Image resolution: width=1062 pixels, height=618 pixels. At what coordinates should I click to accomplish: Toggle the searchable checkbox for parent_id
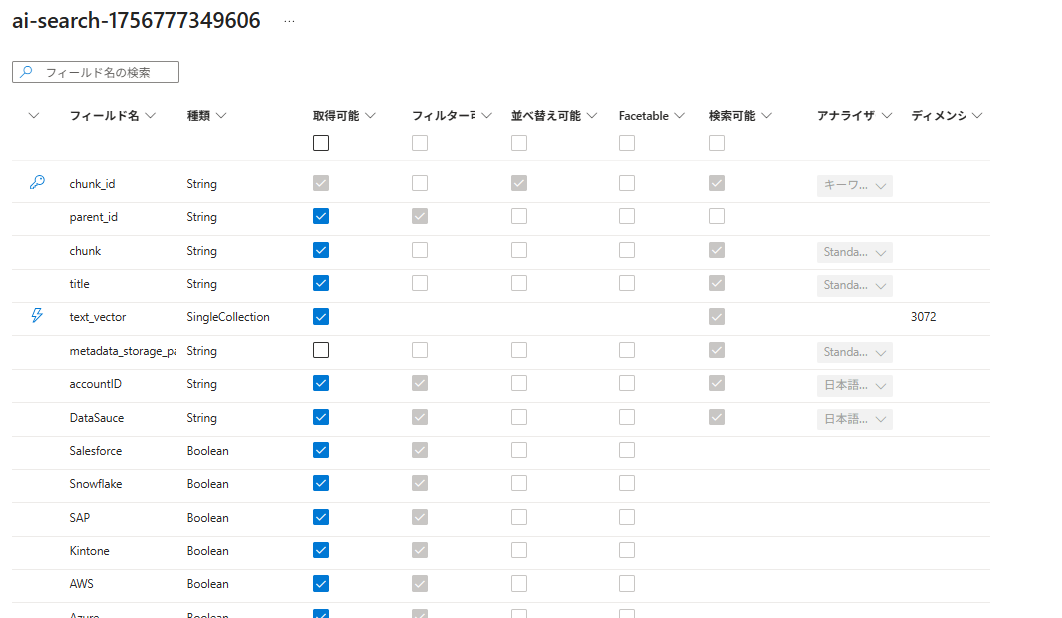717,216
